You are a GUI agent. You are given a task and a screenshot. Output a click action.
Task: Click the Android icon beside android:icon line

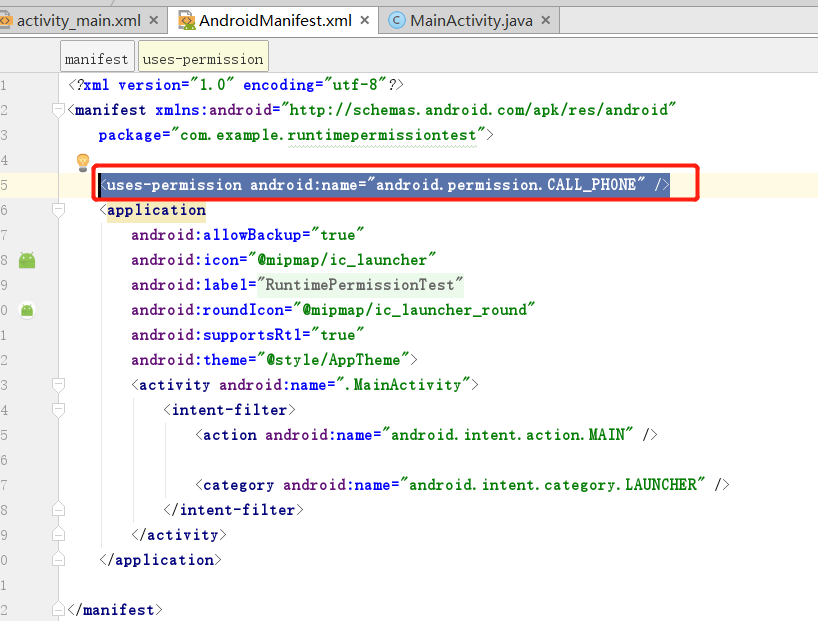point(27,260)
